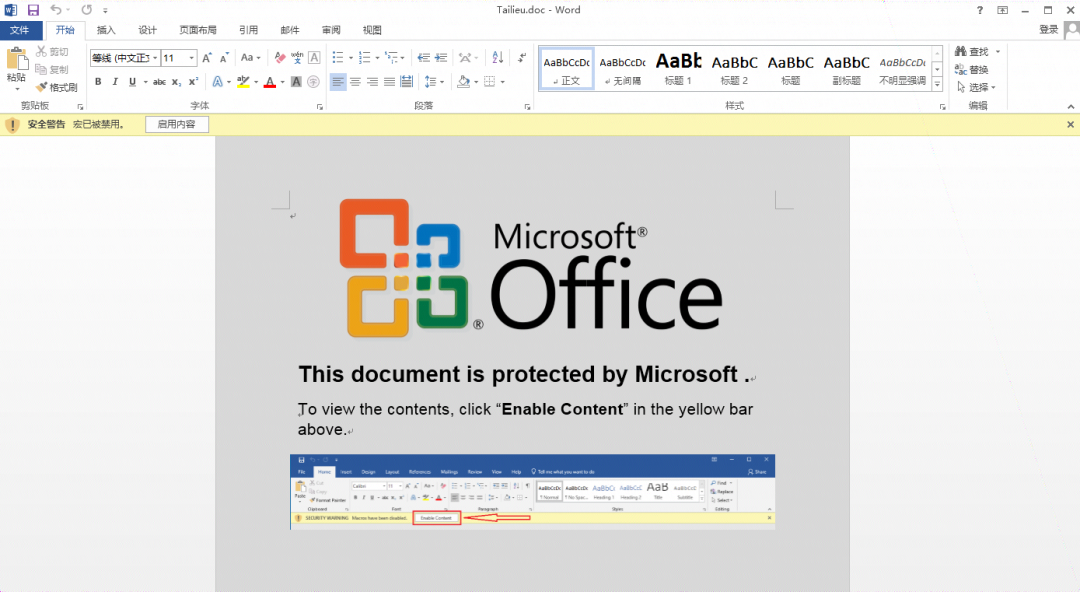1080x592 pixels.
Task: Click the Shrink Font icon
Action: [x=224, y=58]
